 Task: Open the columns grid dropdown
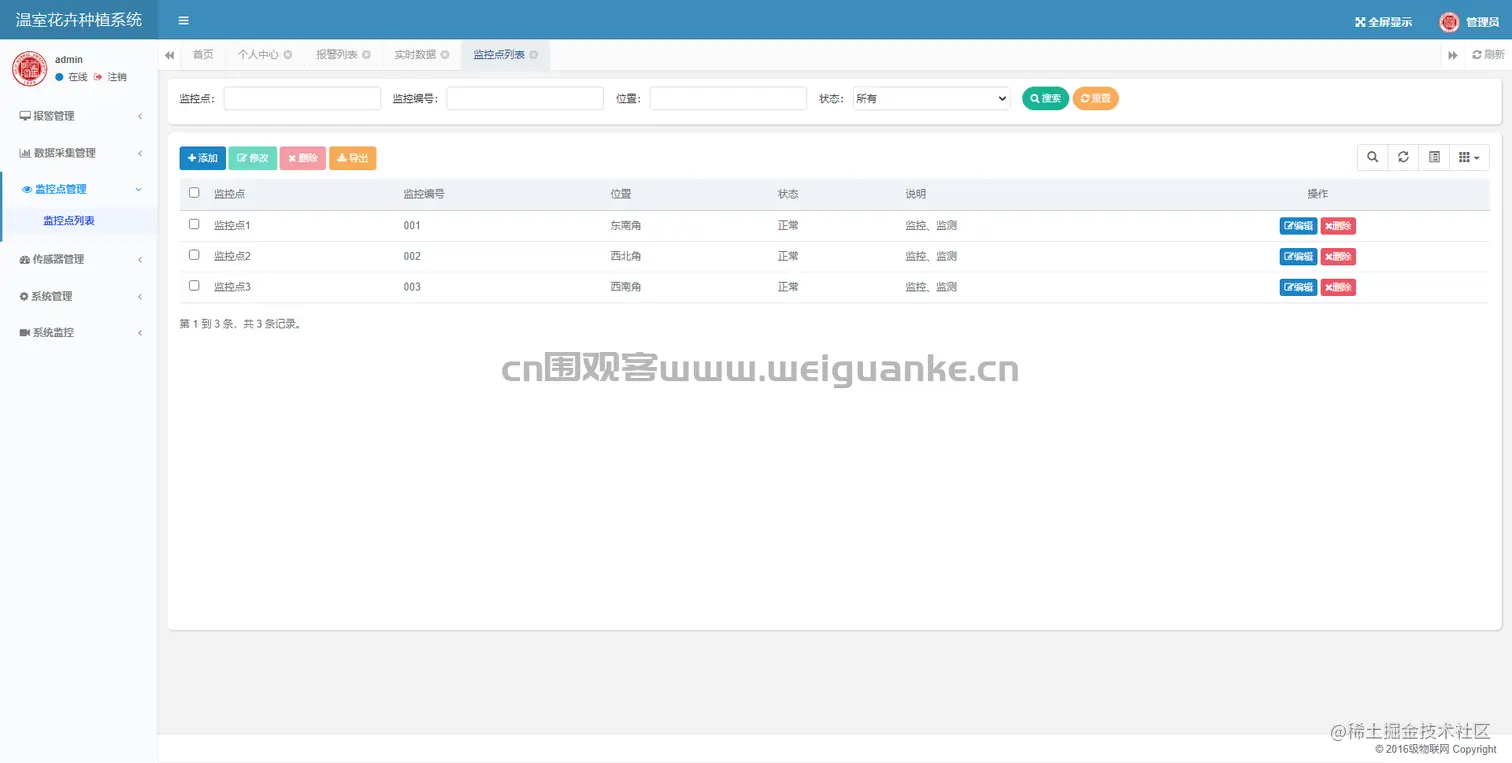[1469, 157]
